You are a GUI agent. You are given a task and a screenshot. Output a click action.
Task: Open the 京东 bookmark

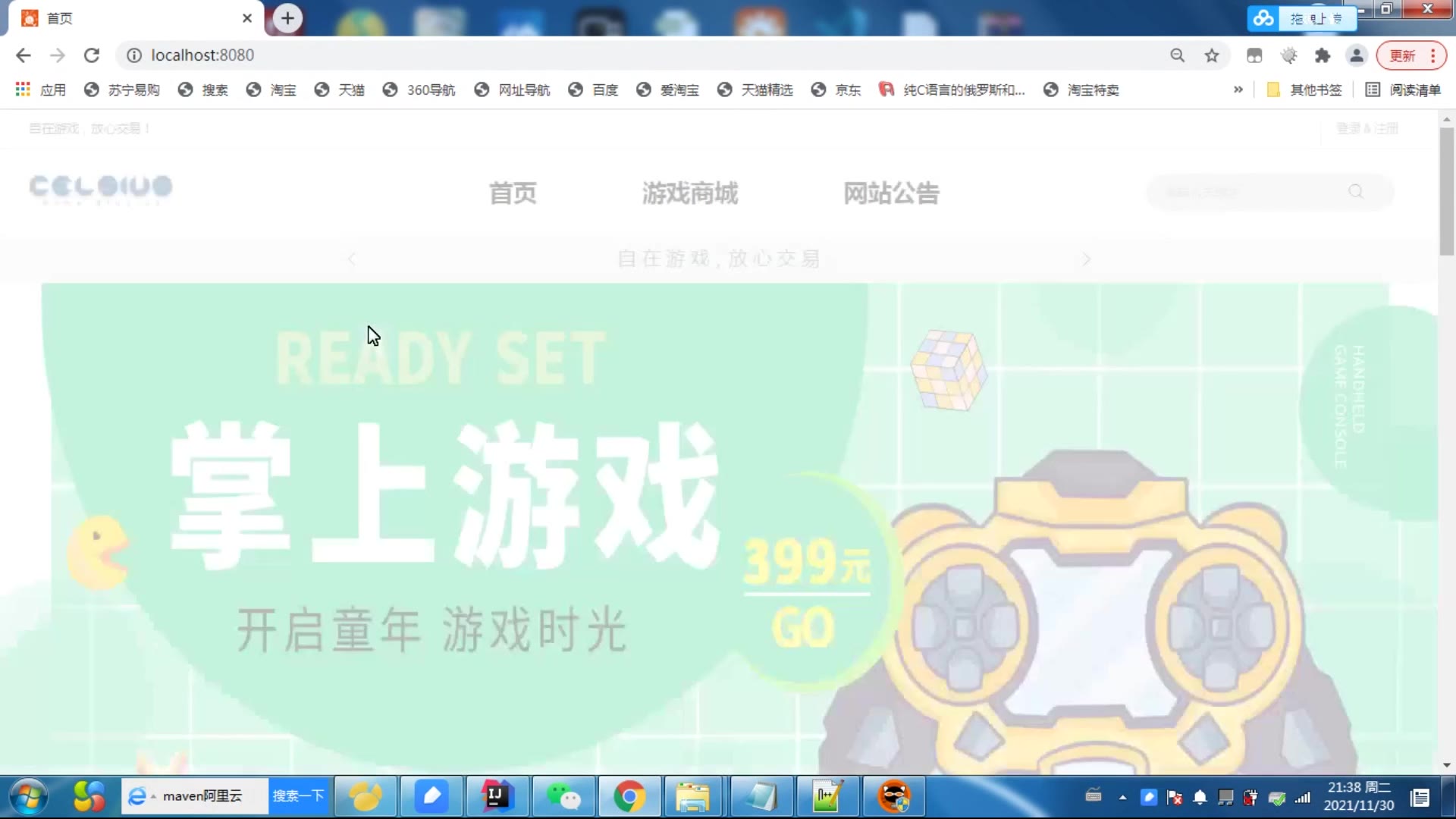coord(836,89)
